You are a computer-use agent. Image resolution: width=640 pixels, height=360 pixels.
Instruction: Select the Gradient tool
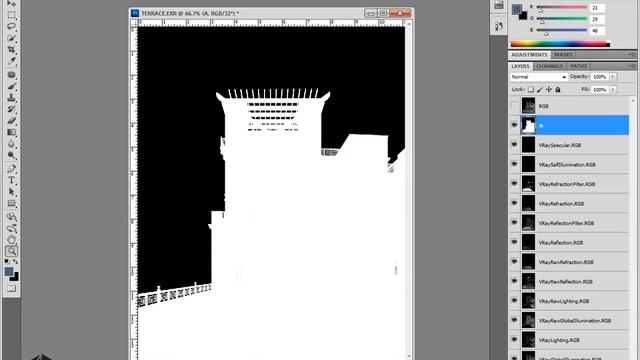[x=11, y=132]
